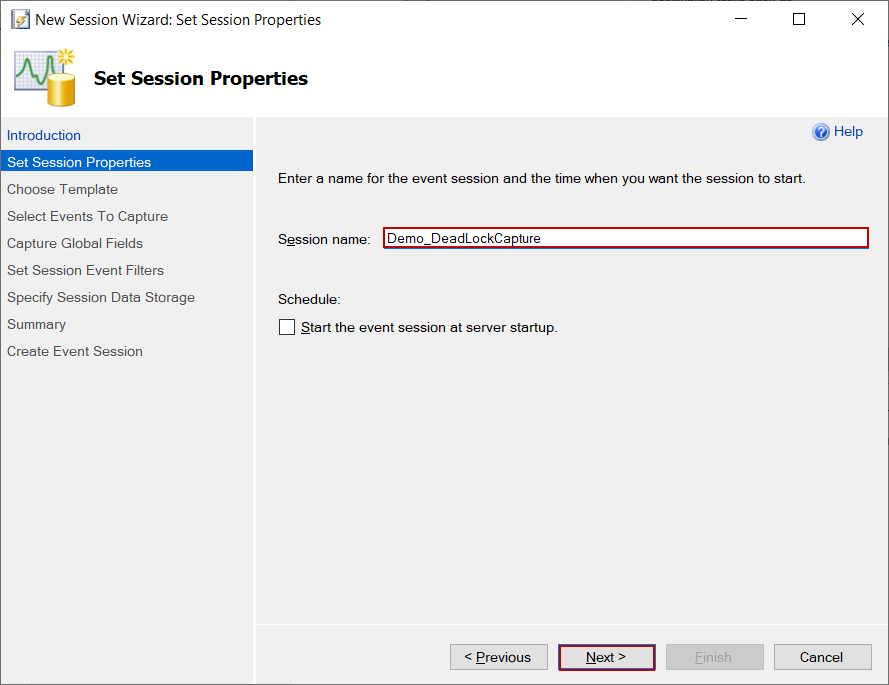The image size is (889, 685).
Task: Click the Help question mark icon
Action: coord(821,131)
